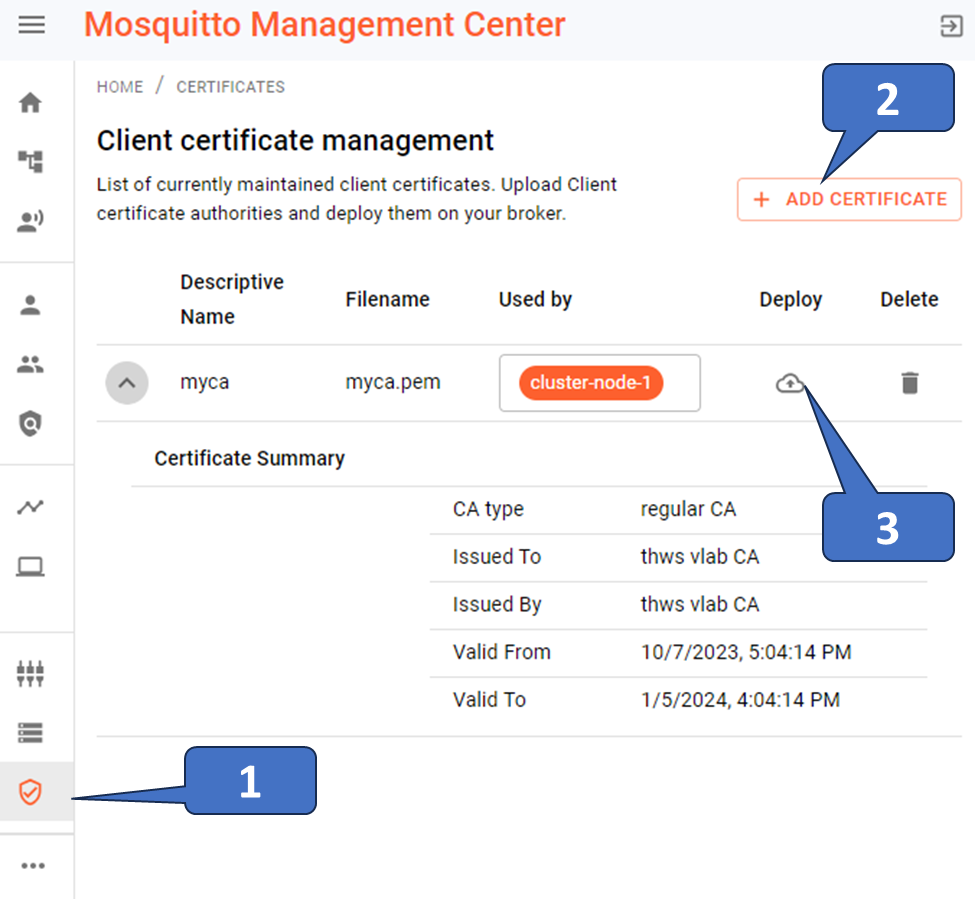Open the Roles shield icon in the sidebar
The height and width of the screenshot is (899, 975).
click(31, 423)
